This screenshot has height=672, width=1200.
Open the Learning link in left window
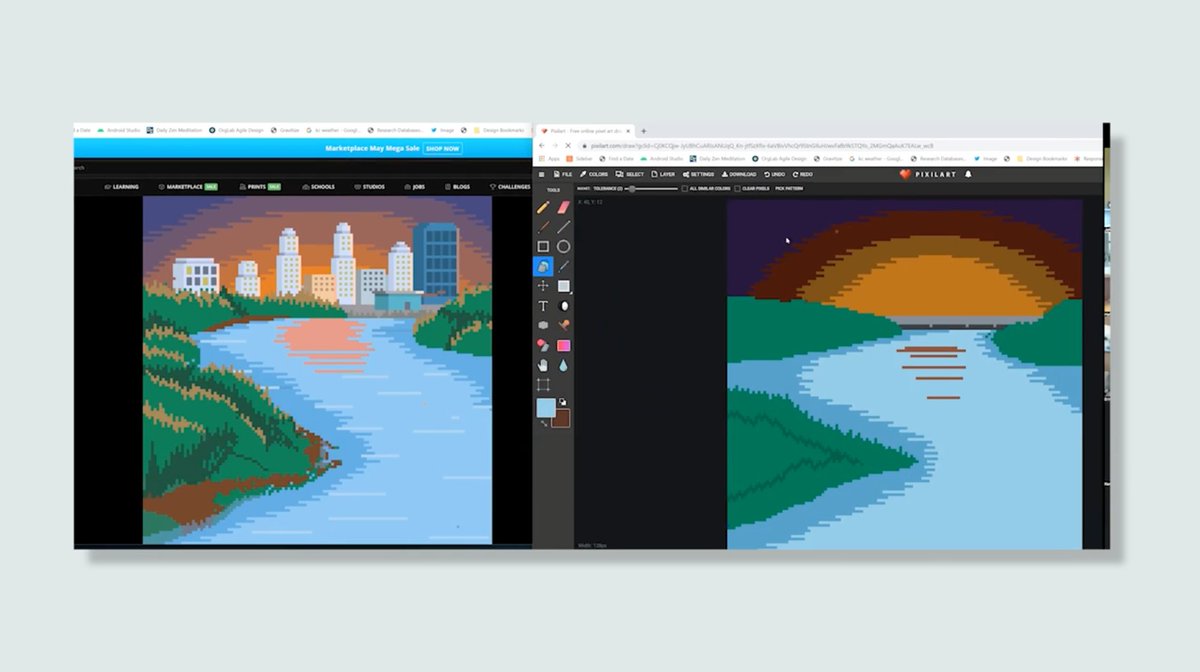122,186
